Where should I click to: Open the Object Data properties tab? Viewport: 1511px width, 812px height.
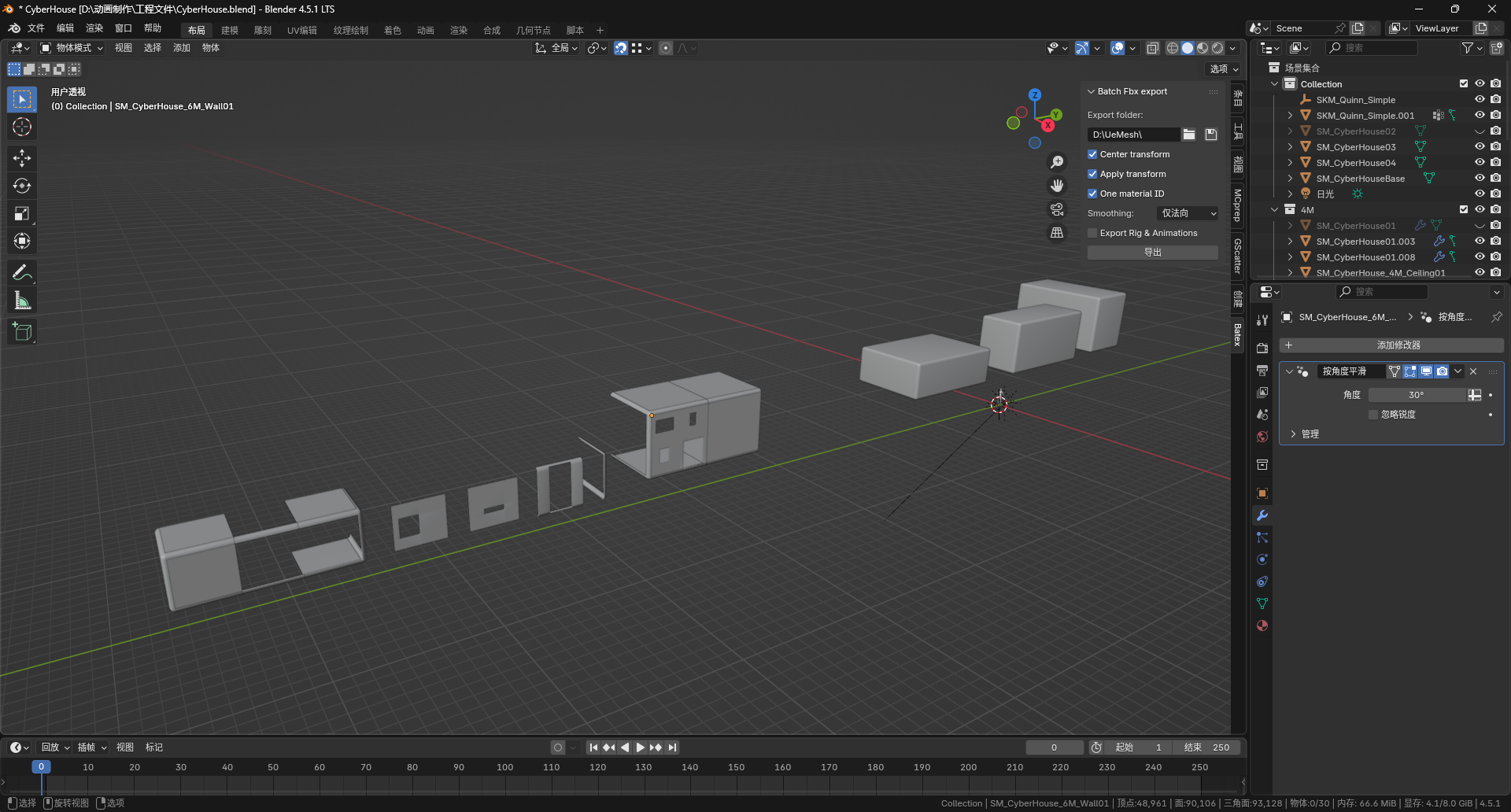(1262, 603)
